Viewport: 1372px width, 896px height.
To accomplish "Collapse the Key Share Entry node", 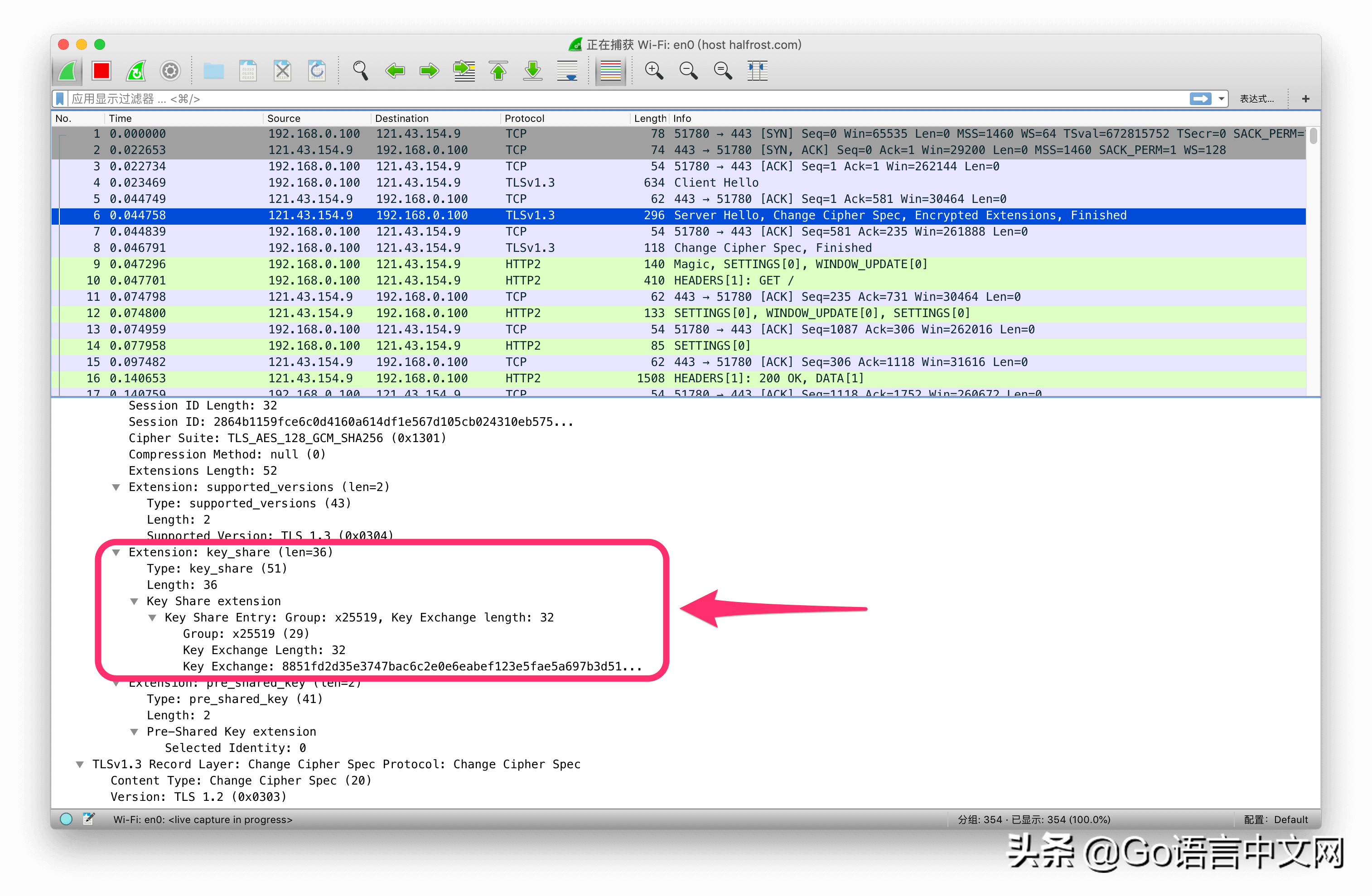I will click(x=152, y=618).
